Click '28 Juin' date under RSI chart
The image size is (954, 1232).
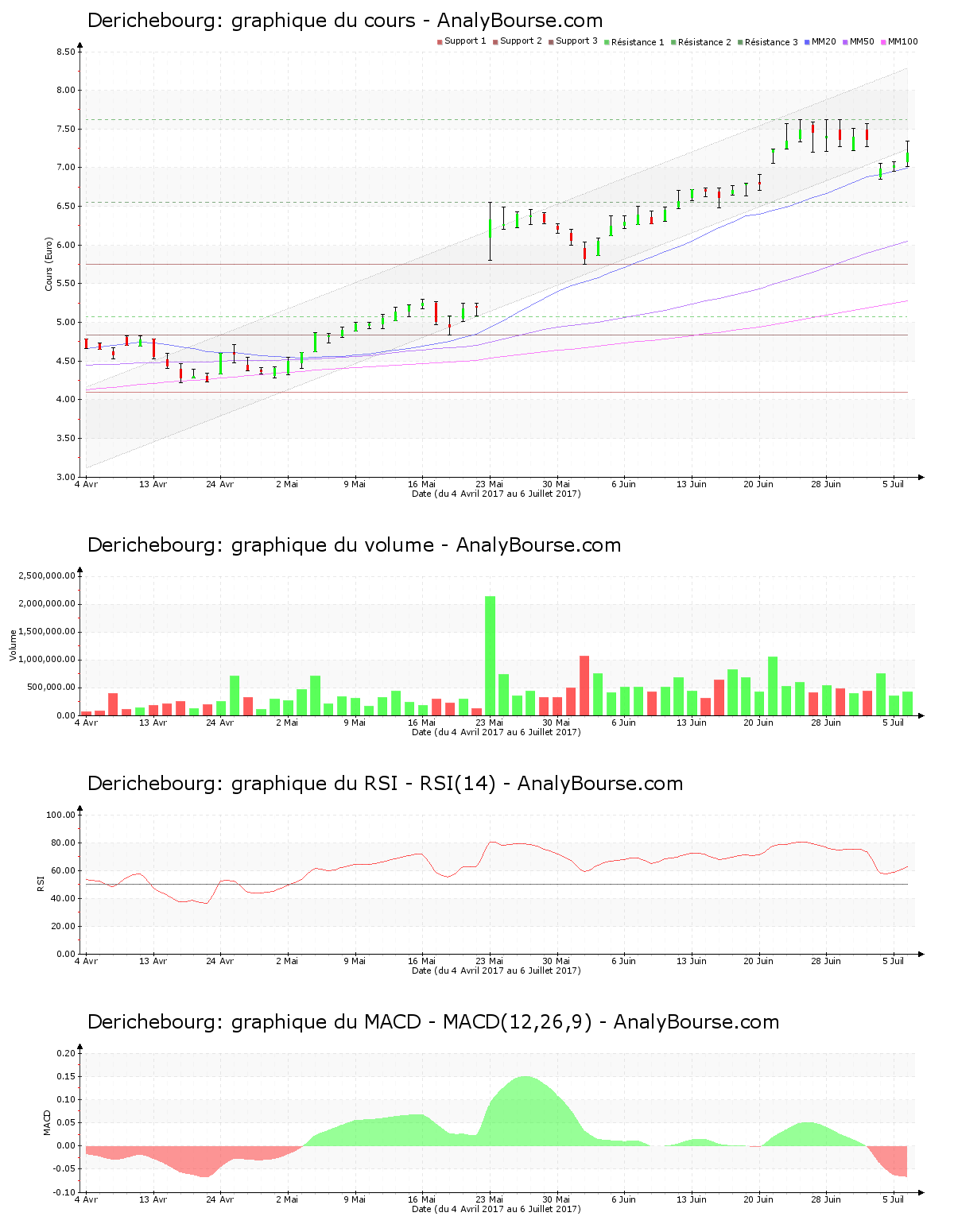(826, 961)
